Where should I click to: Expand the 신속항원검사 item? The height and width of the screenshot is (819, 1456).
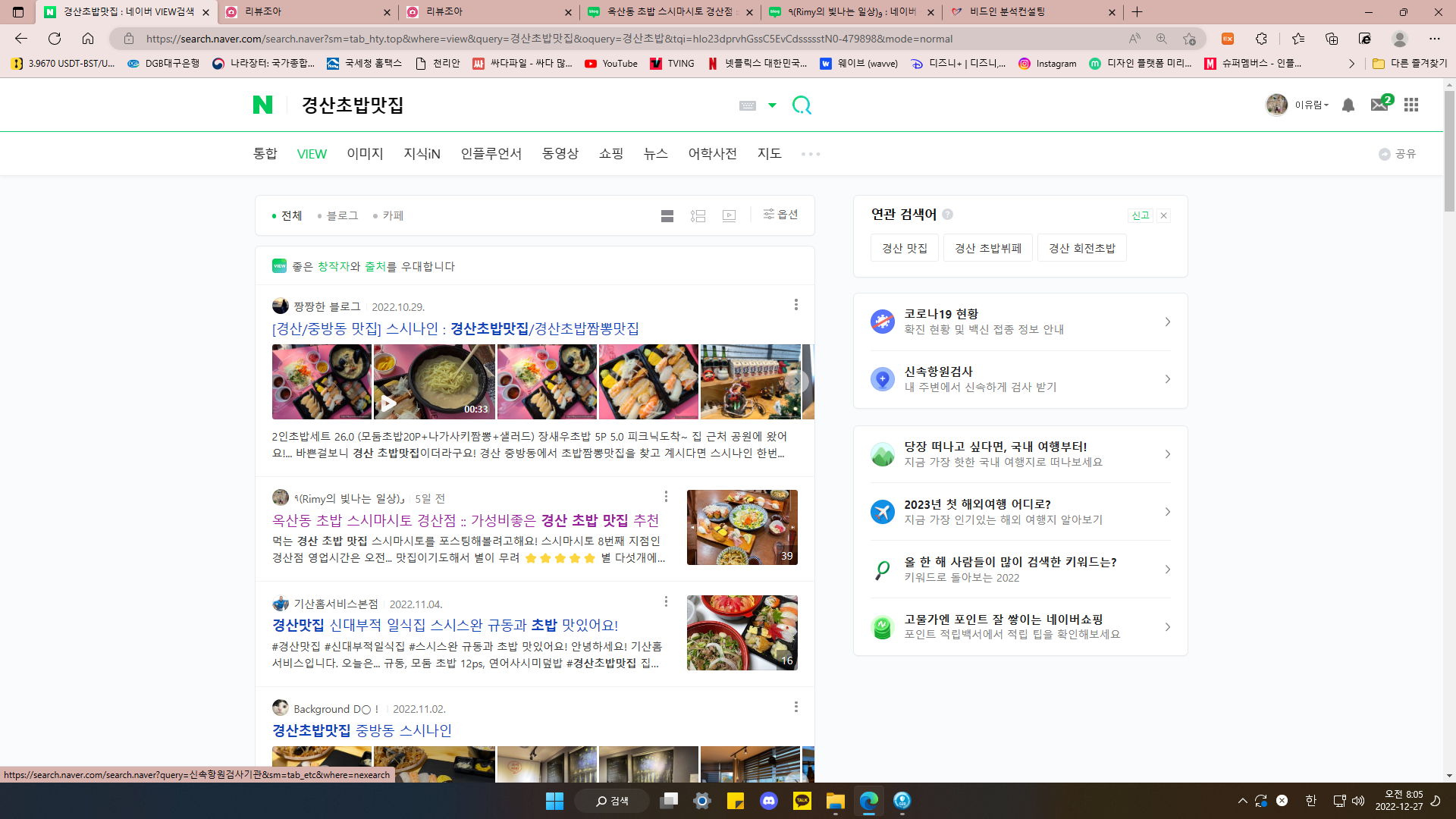[x=1021, y=379]
